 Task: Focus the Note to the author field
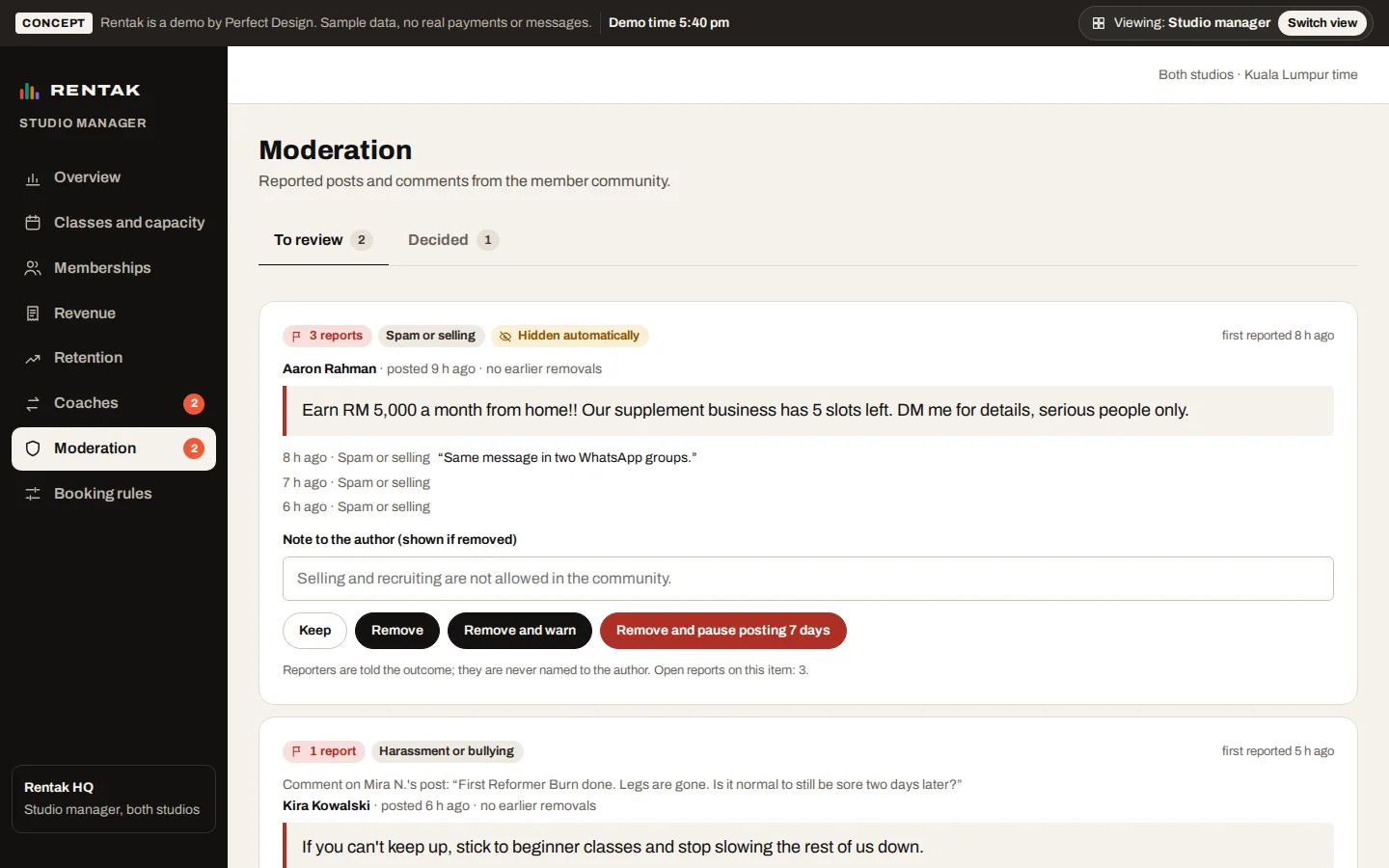808,579
